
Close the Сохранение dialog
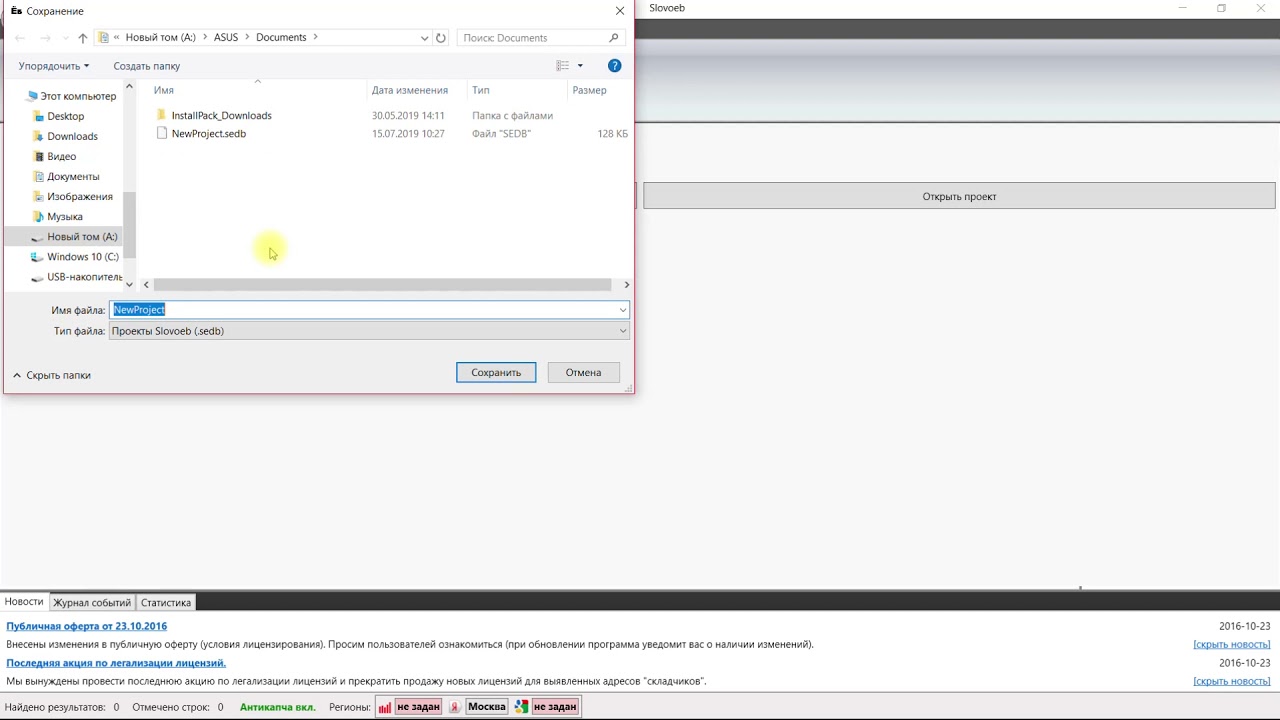(620, 11)
